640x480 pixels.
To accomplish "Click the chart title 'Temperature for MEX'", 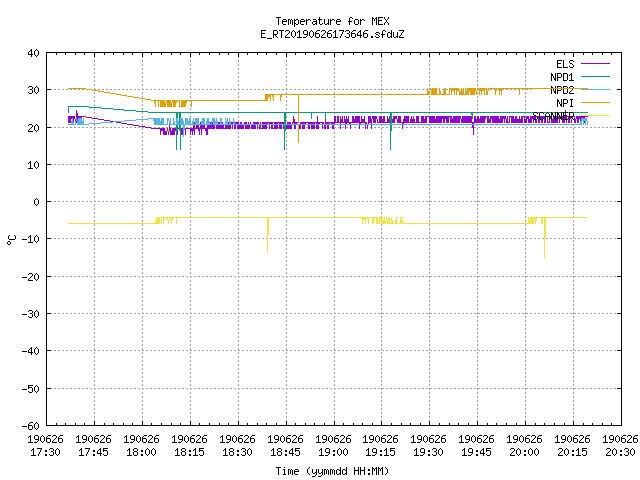I will [332, 21].
